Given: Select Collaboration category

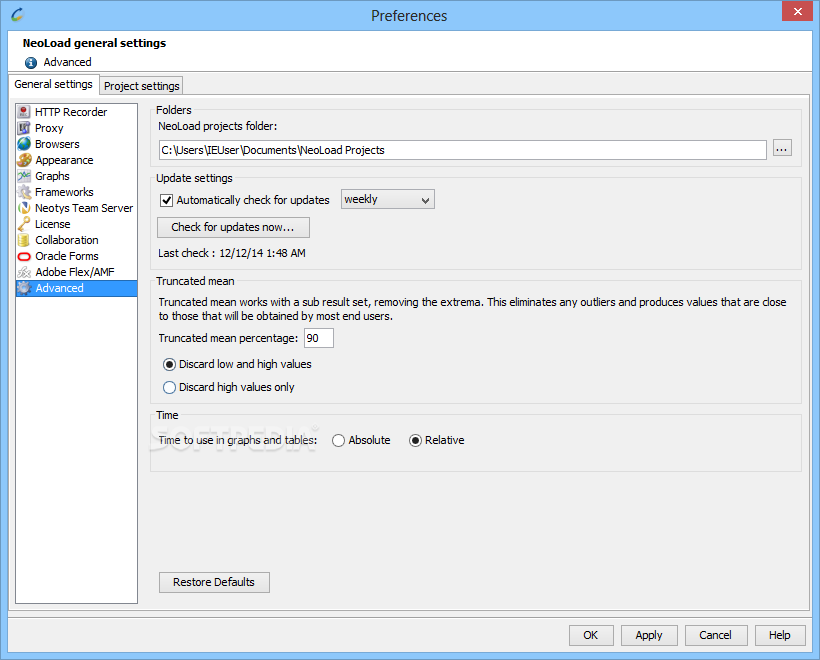Looking at the screenshot, I should [76, 240].
